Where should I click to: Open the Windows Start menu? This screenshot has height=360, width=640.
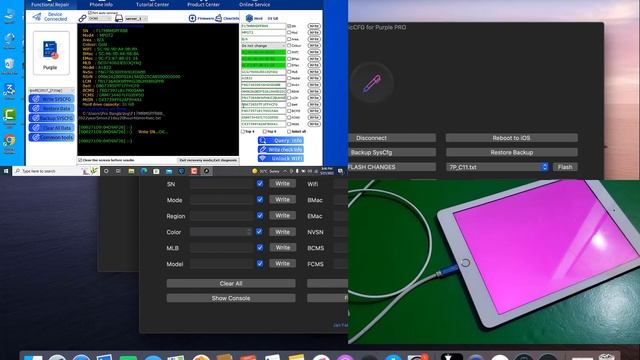pyautogui.click(x=6, y=171)
